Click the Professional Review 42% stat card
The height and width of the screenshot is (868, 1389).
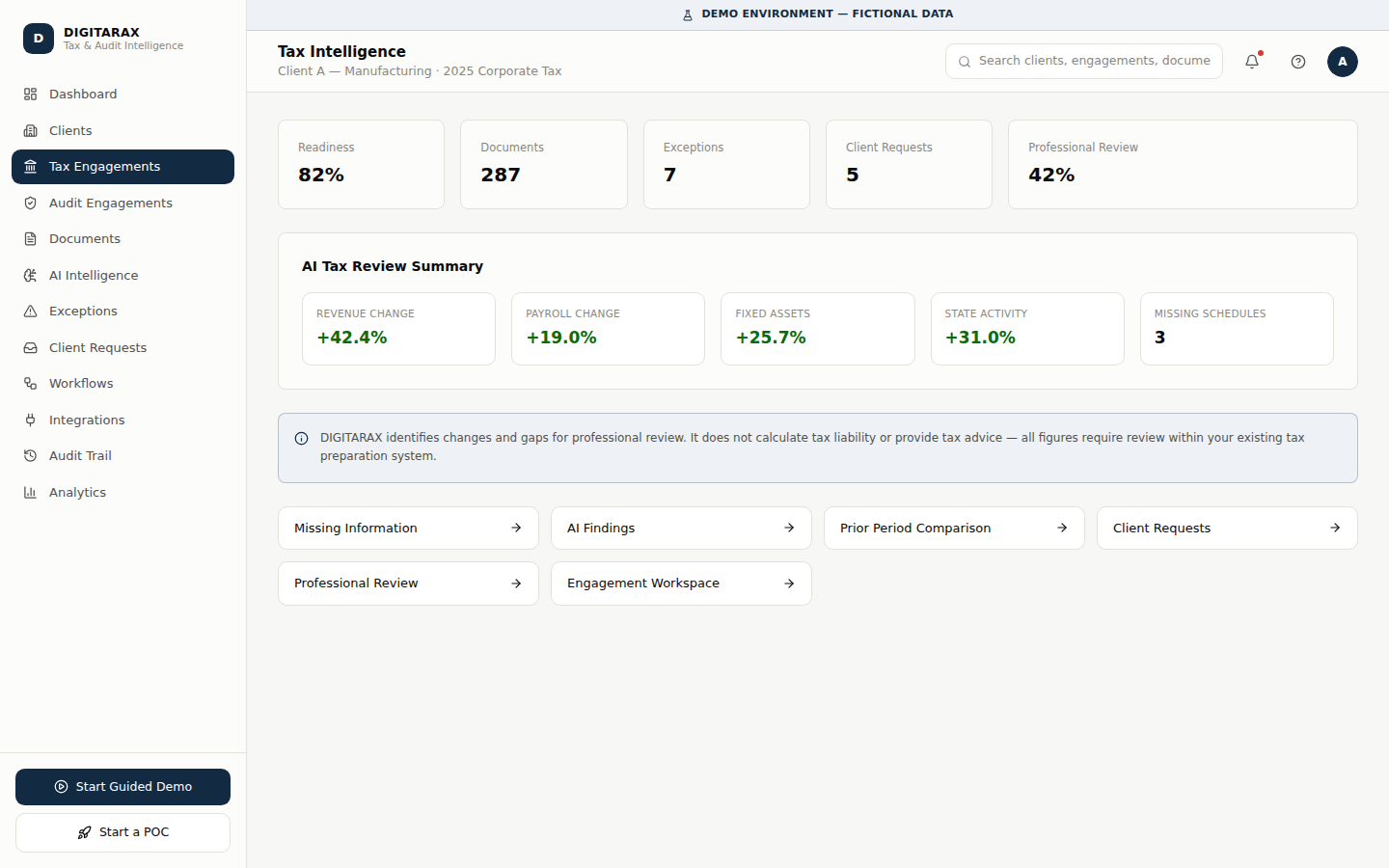click(x=1183, y=164)
